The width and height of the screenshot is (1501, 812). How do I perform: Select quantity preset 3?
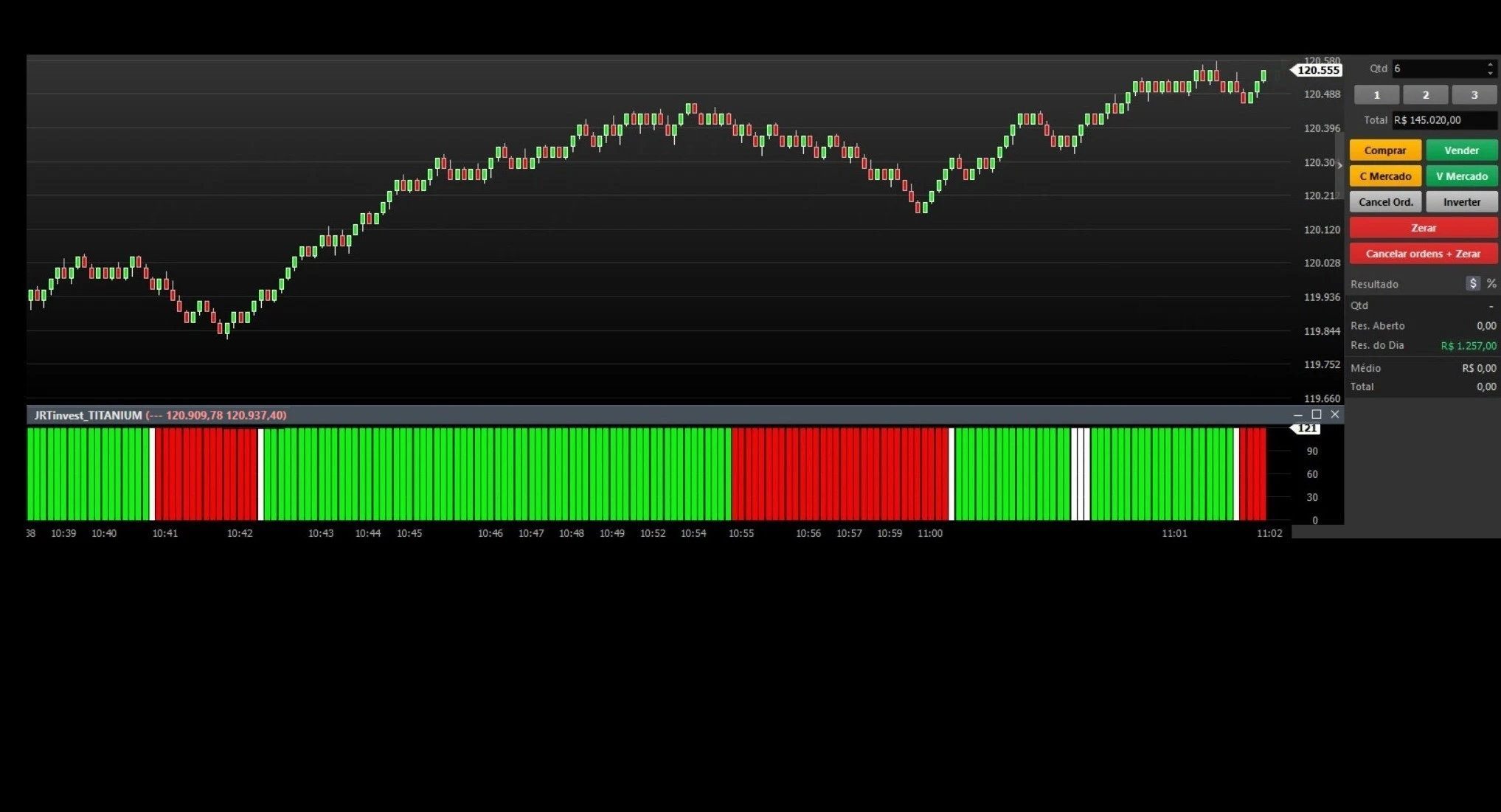pos(1474,95)
